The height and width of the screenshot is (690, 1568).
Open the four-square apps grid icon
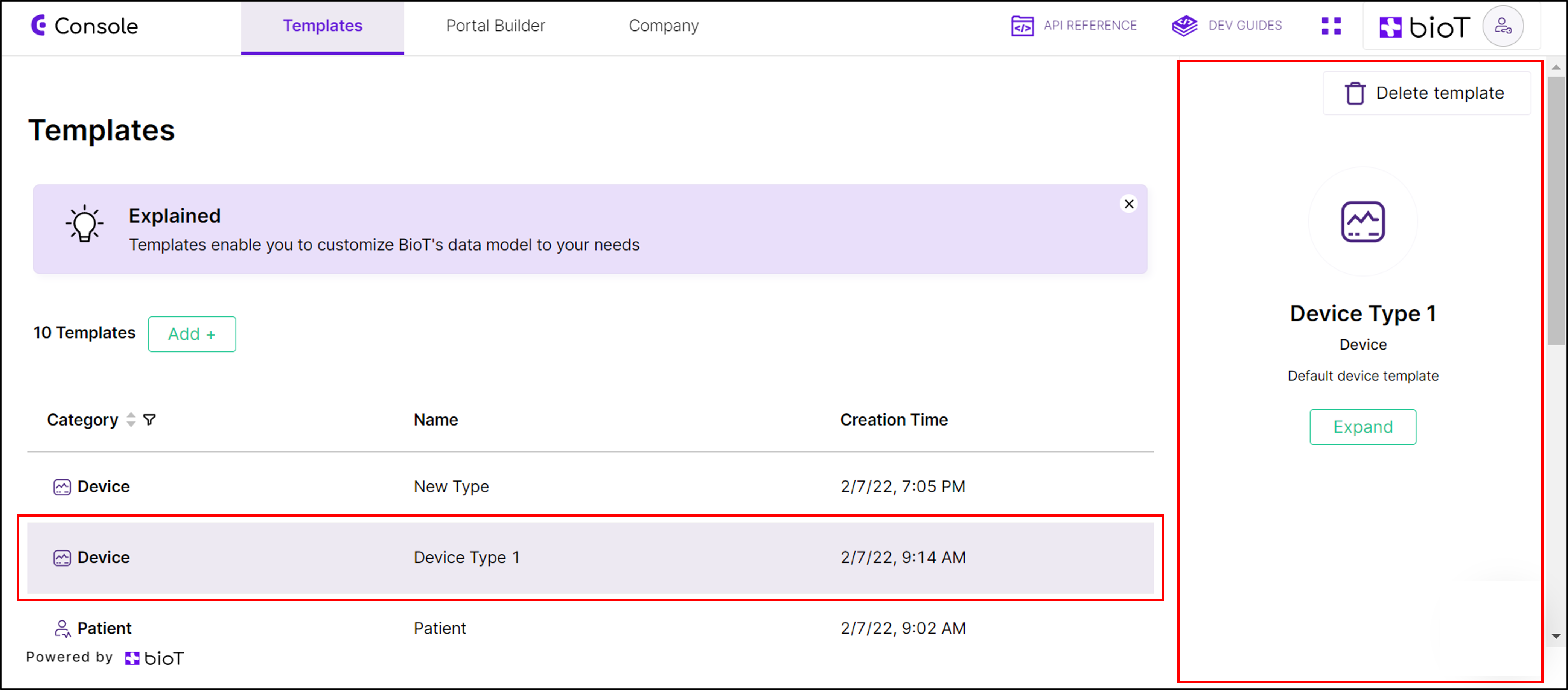[x=1331, y=26]
